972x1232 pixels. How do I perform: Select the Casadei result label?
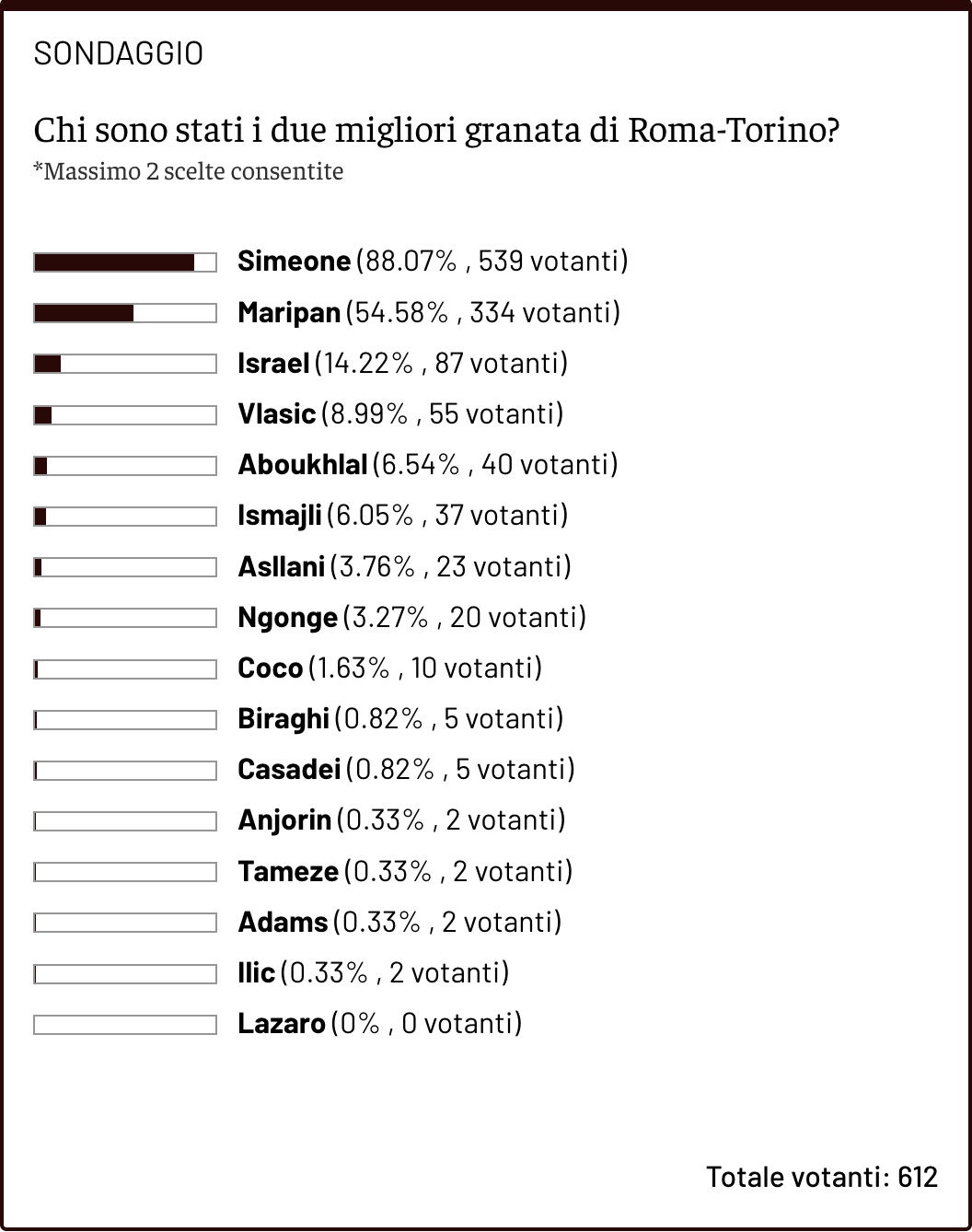click(406, 769)
